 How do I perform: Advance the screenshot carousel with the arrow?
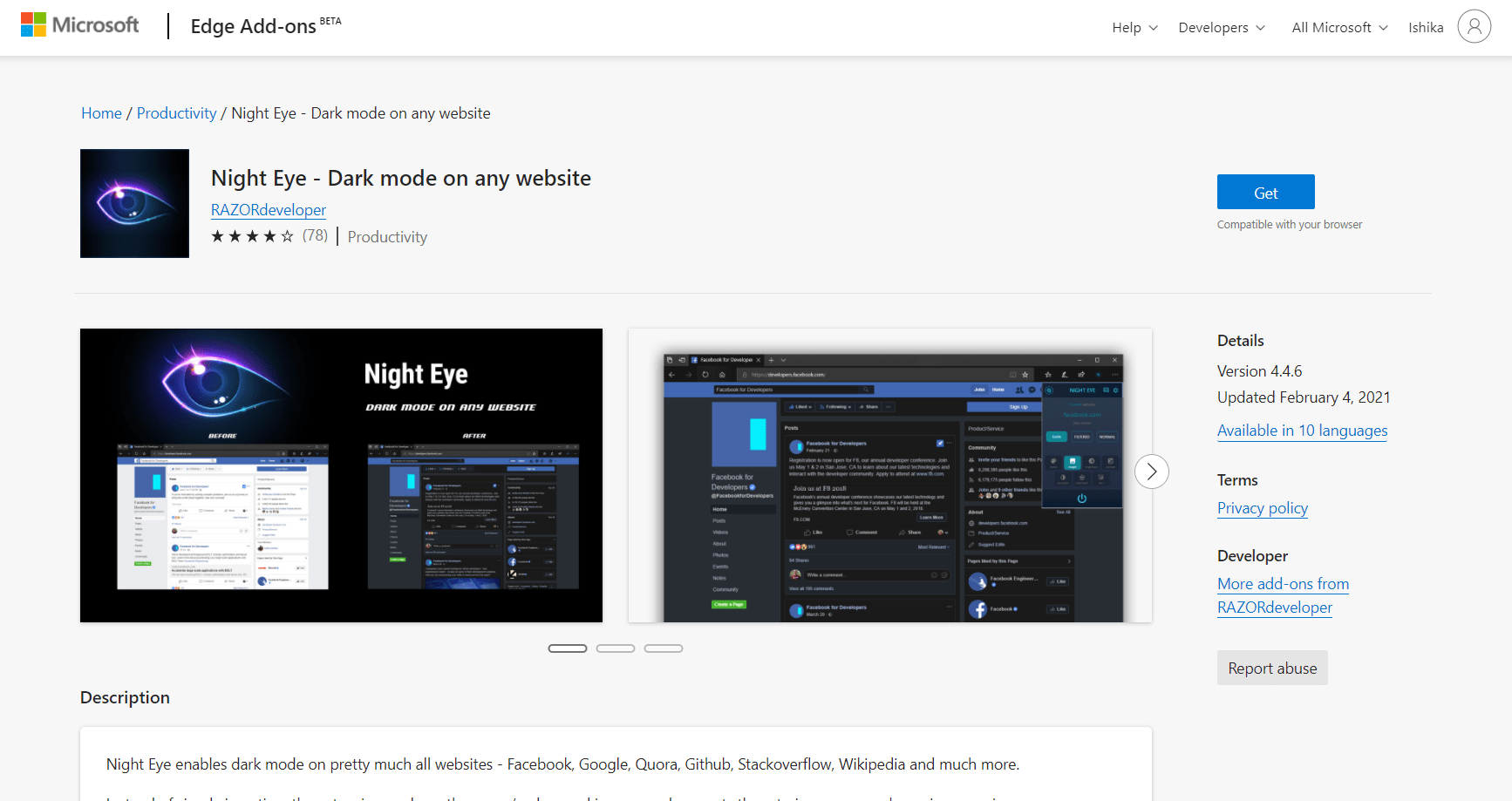pyautogui.click(x=1152, y=471)
